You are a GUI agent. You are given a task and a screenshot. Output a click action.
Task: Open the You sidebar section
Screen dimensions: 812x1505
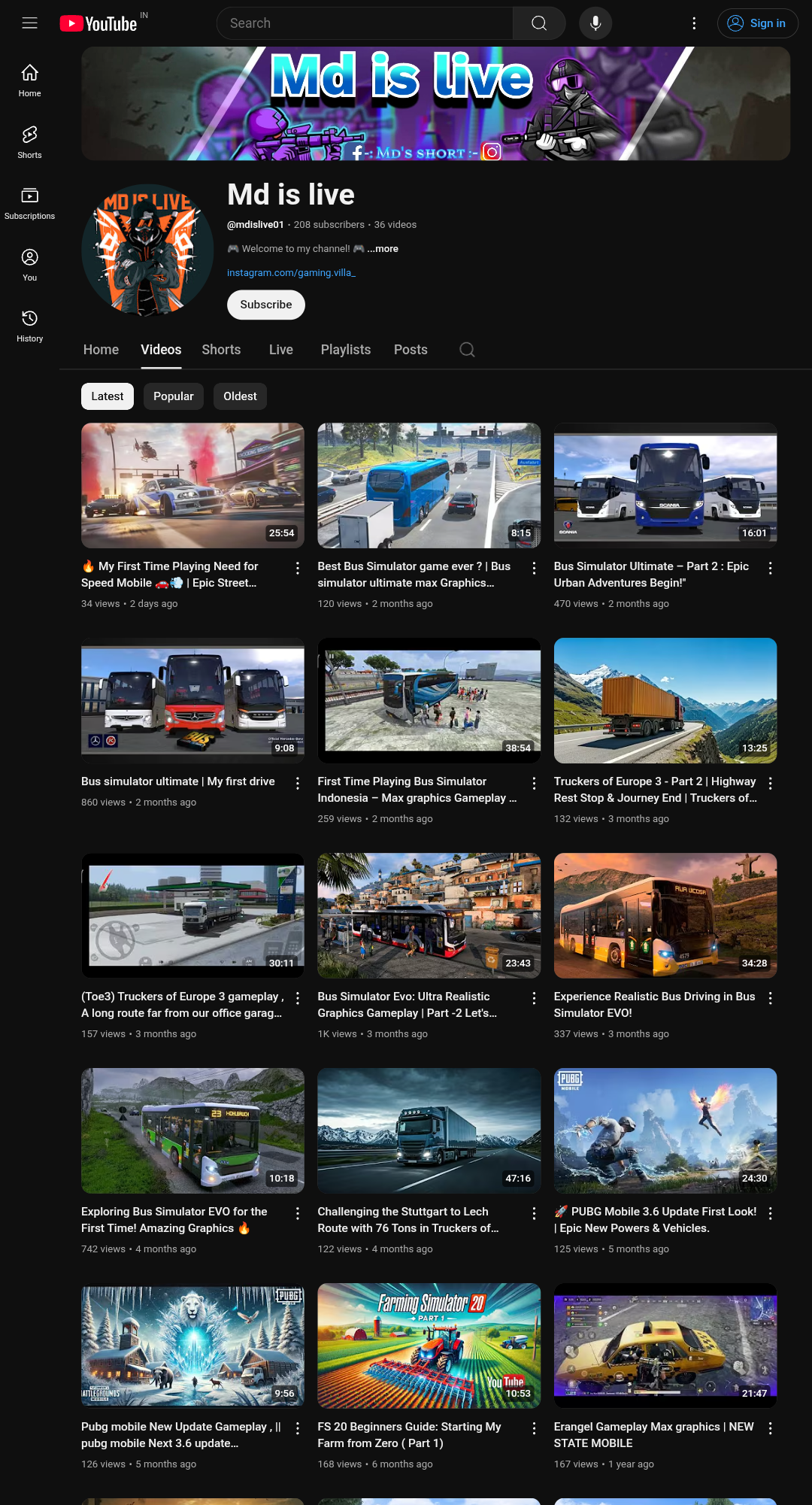tap(30, 265)
